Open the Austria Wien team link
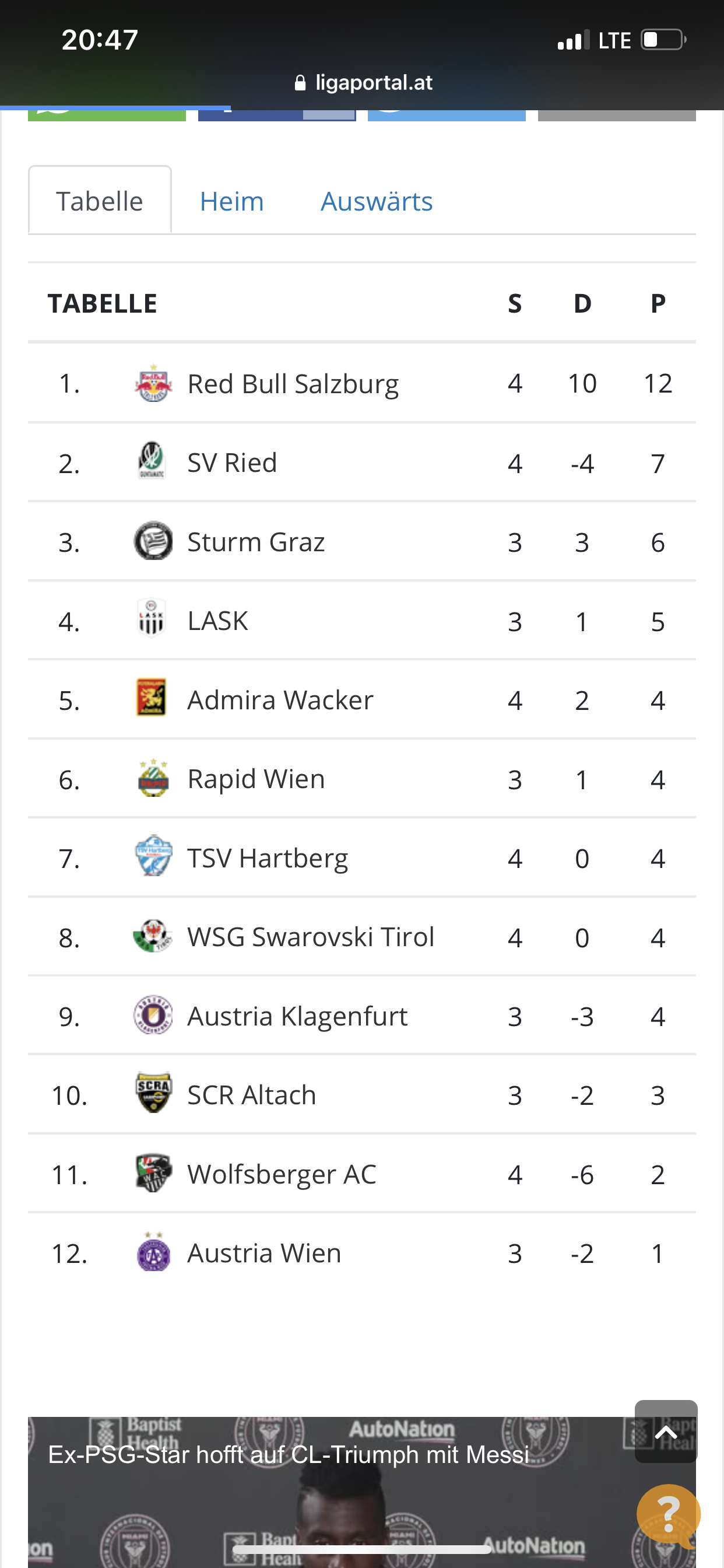724x1568 pixels. click(264, 1254)
